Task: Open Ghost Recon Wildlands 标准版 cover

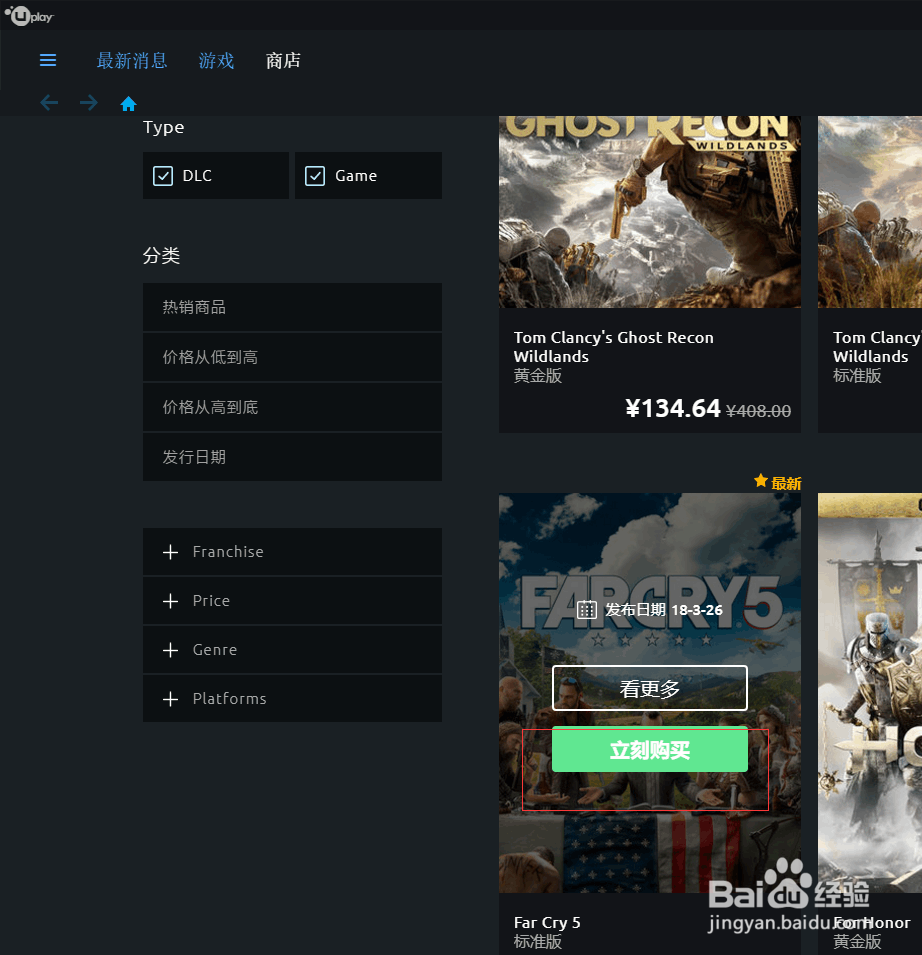Action: pos(870,212)
